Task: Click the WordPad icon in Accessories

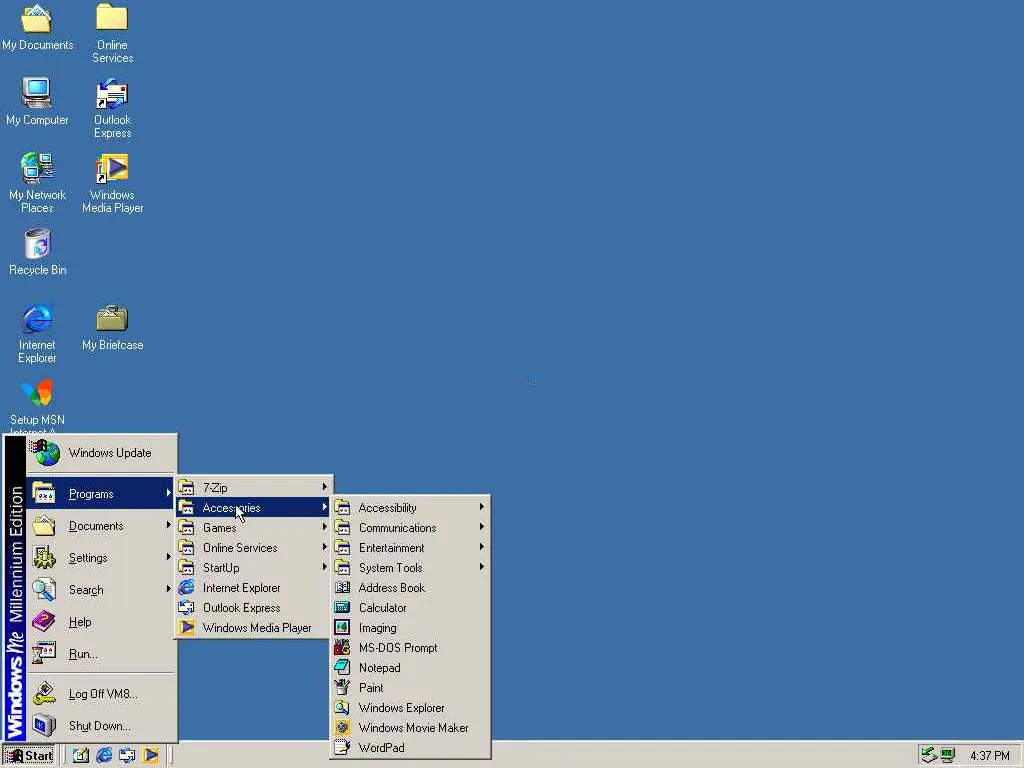Action: [342, 747]
